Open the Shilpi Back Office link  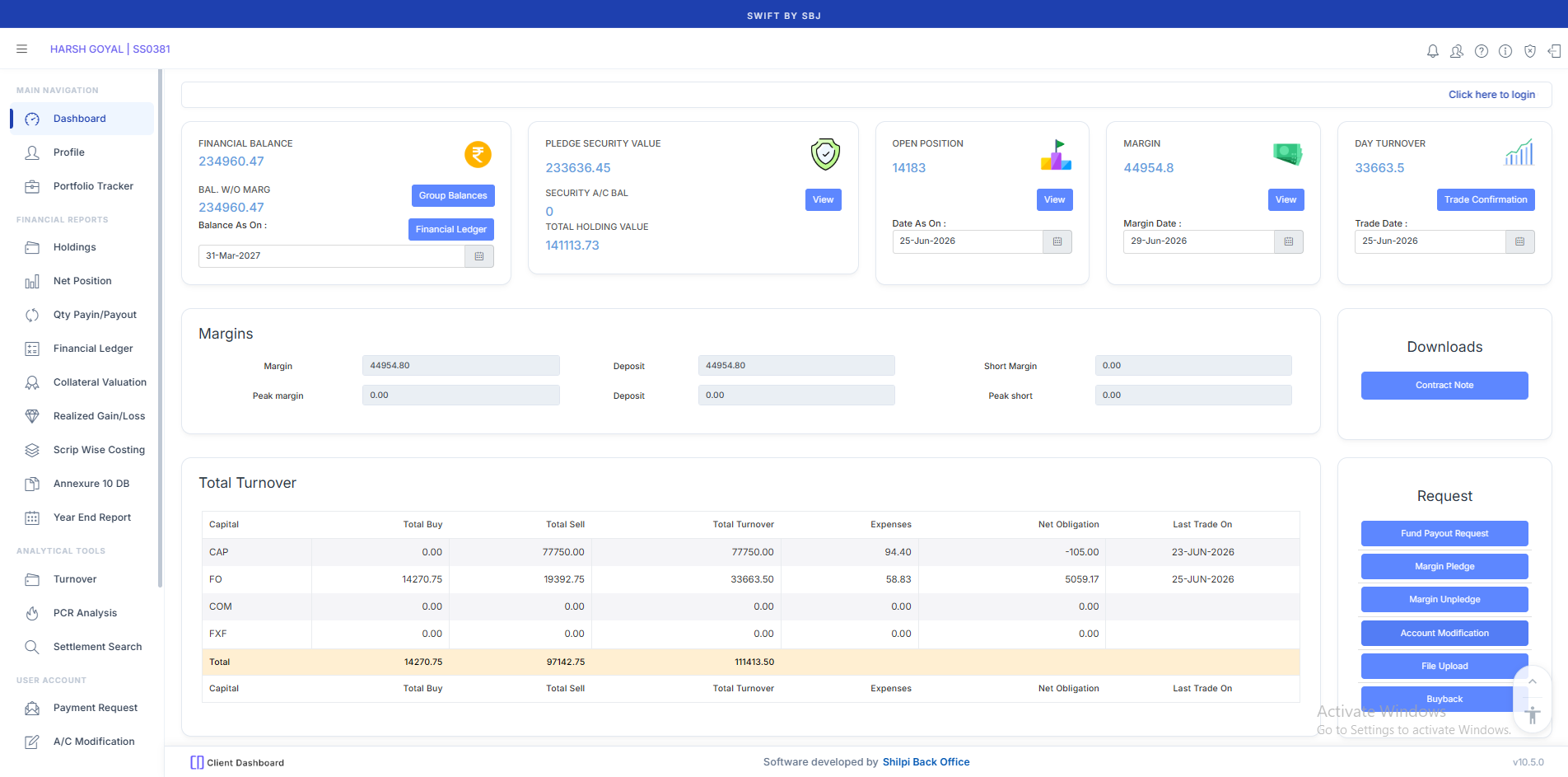[926, 762]
